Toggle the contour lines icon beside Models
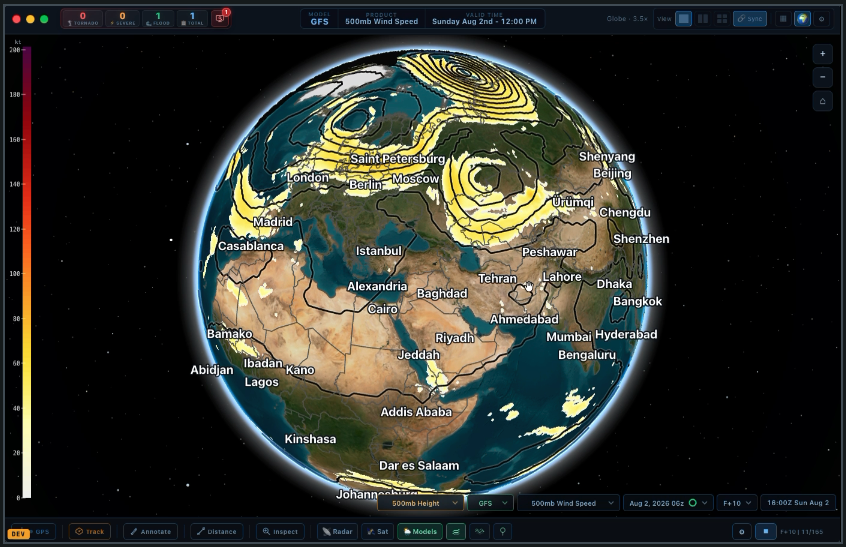Screen dimensions: 846x547 [x=456, y=531]
